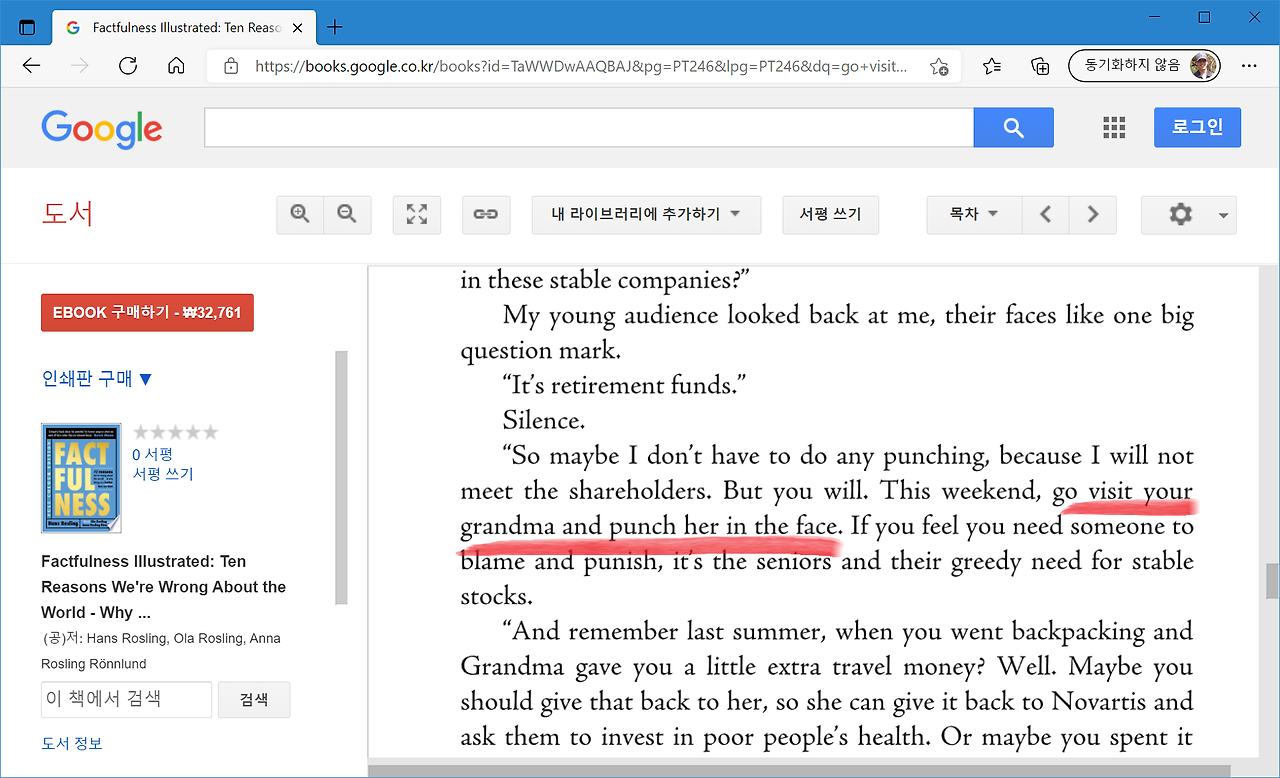Open the 도서 정보 link
Viewport: 1280px width, 778px height.
pyautogui.click(x=72, y=743)
